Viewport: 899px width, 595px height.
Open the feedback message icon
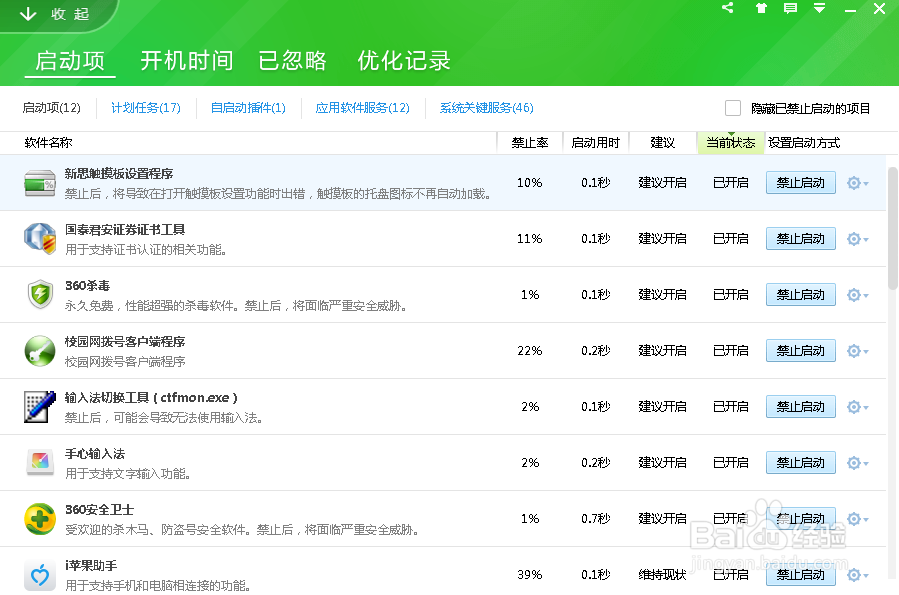tap(790, 9)
